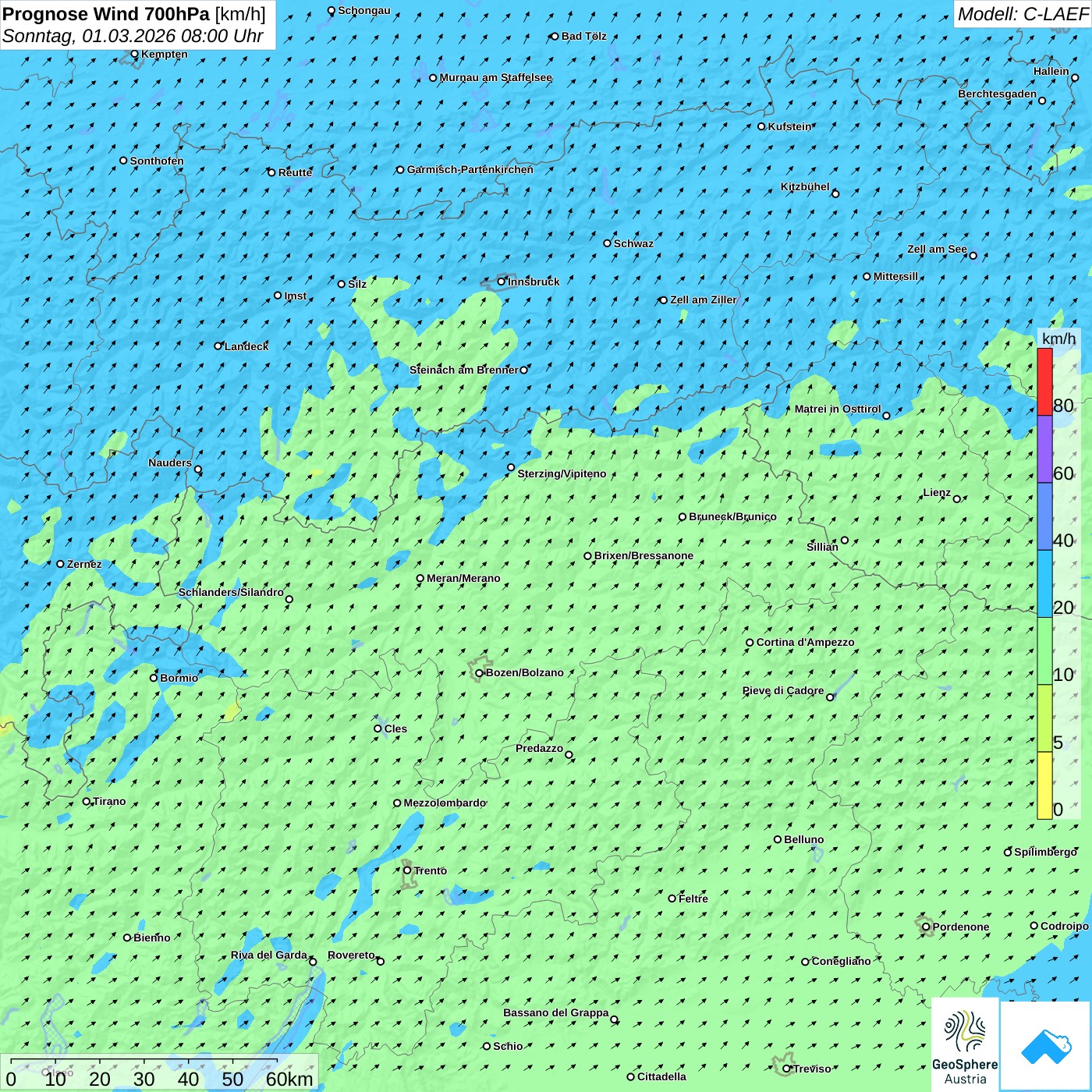Screen dimensions: 1092x1092
Task: Click the date Sonntag, 01.03.2026 08:00 Uhr
Action: (133, 36)
